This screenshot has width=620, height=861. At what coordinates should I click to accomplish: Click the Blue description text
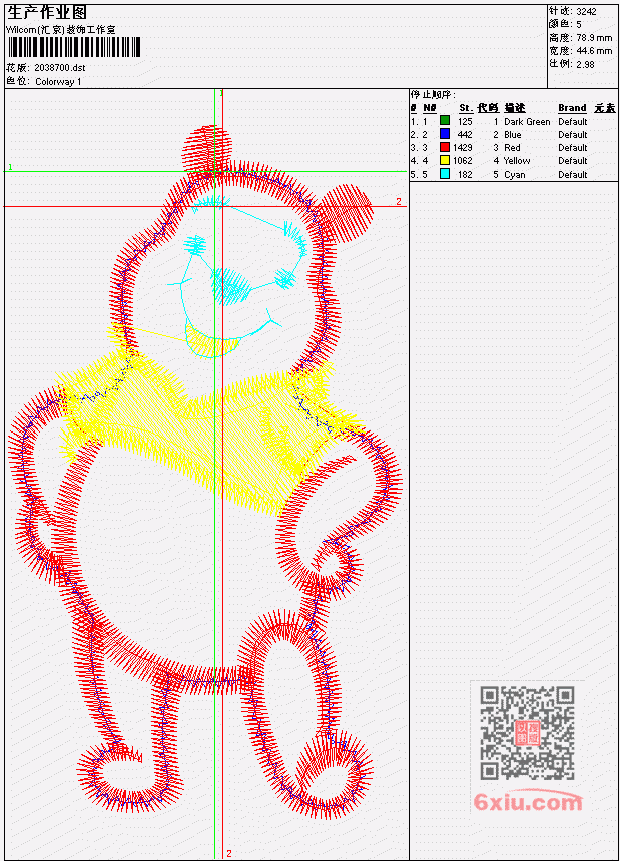coord(513,135)
